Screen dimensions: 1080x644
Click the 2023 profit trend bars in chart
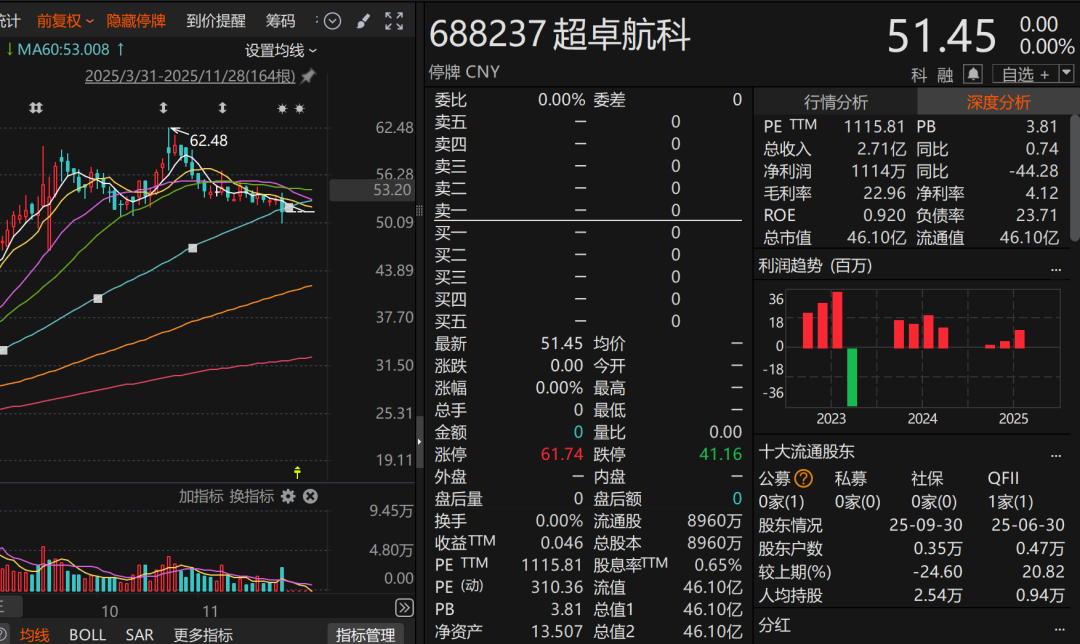point(830,349)
